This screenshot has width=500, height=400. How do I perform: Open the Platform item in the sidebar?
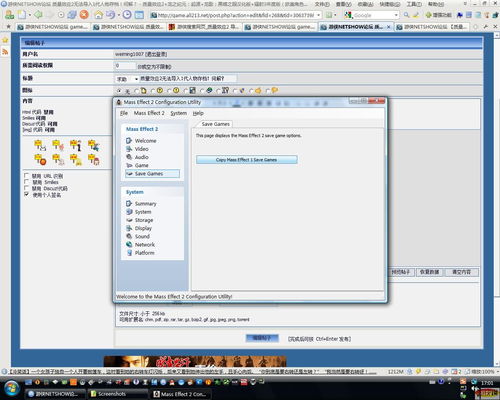click(x=140, y=253)
